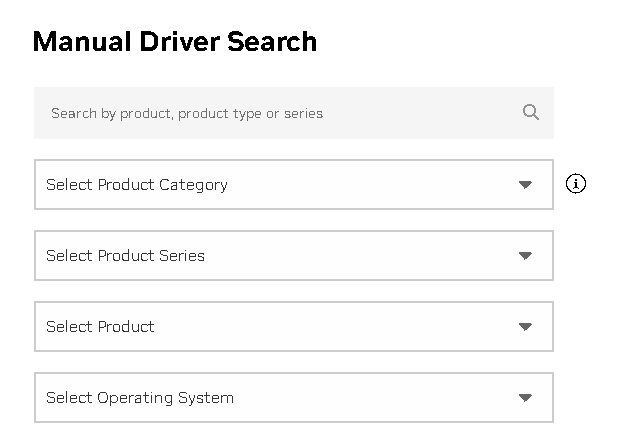Click the empty middle of the Product Series box

360,256
